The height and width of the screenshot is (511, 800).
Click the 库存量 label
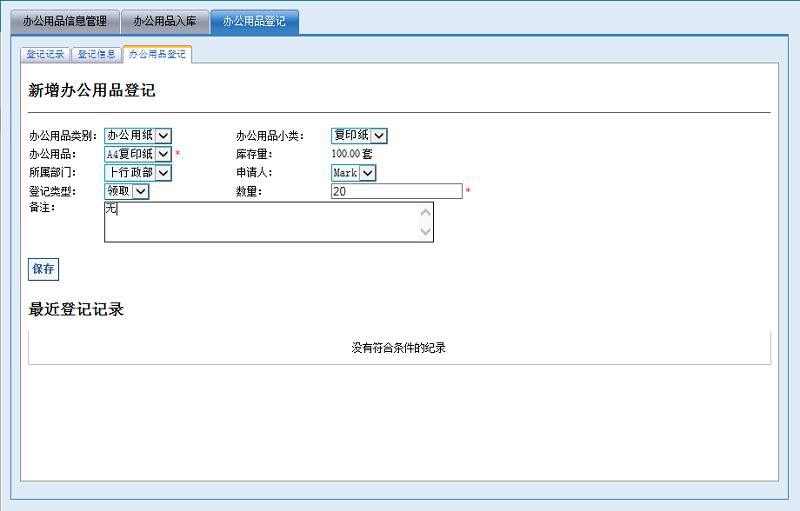pos(254,154)
